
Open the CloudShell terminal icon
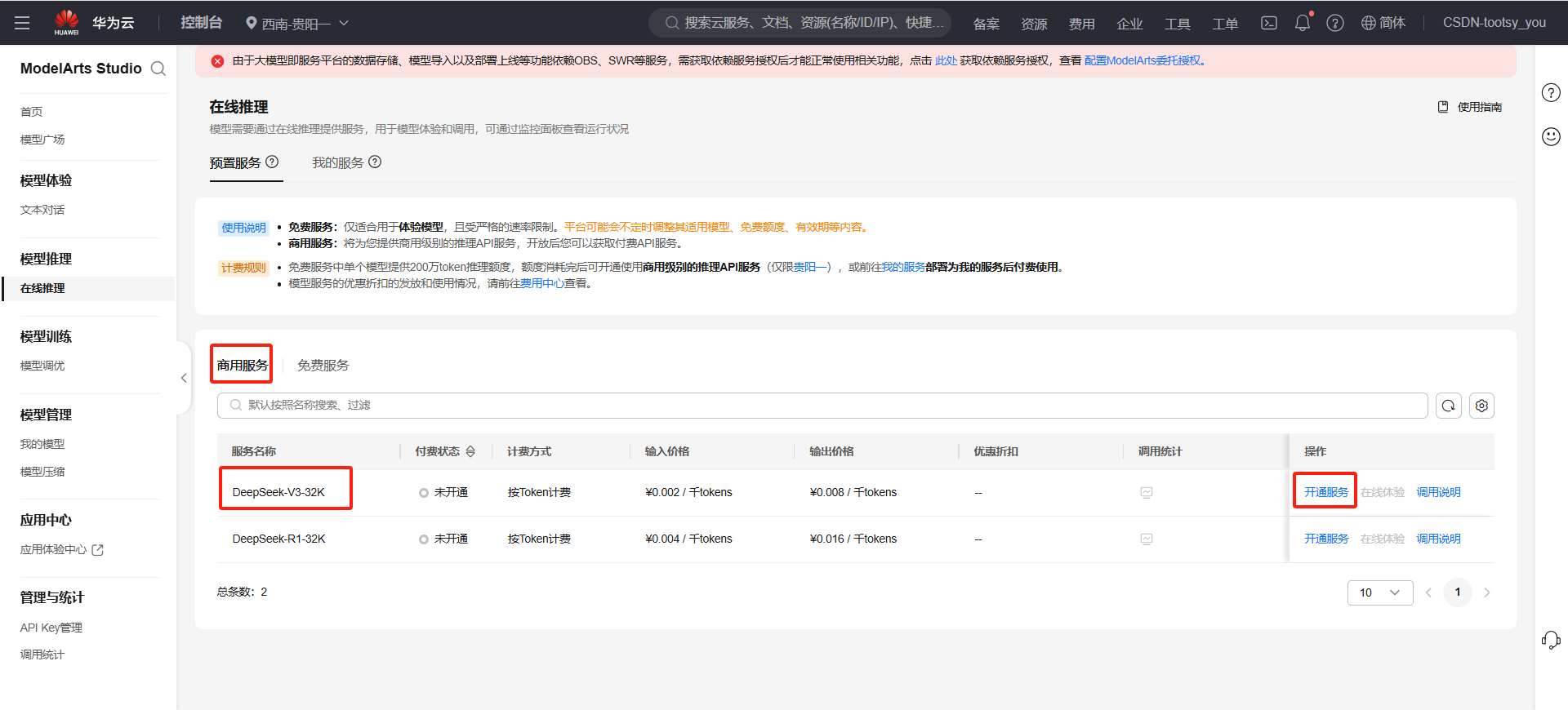point(1268,23)
